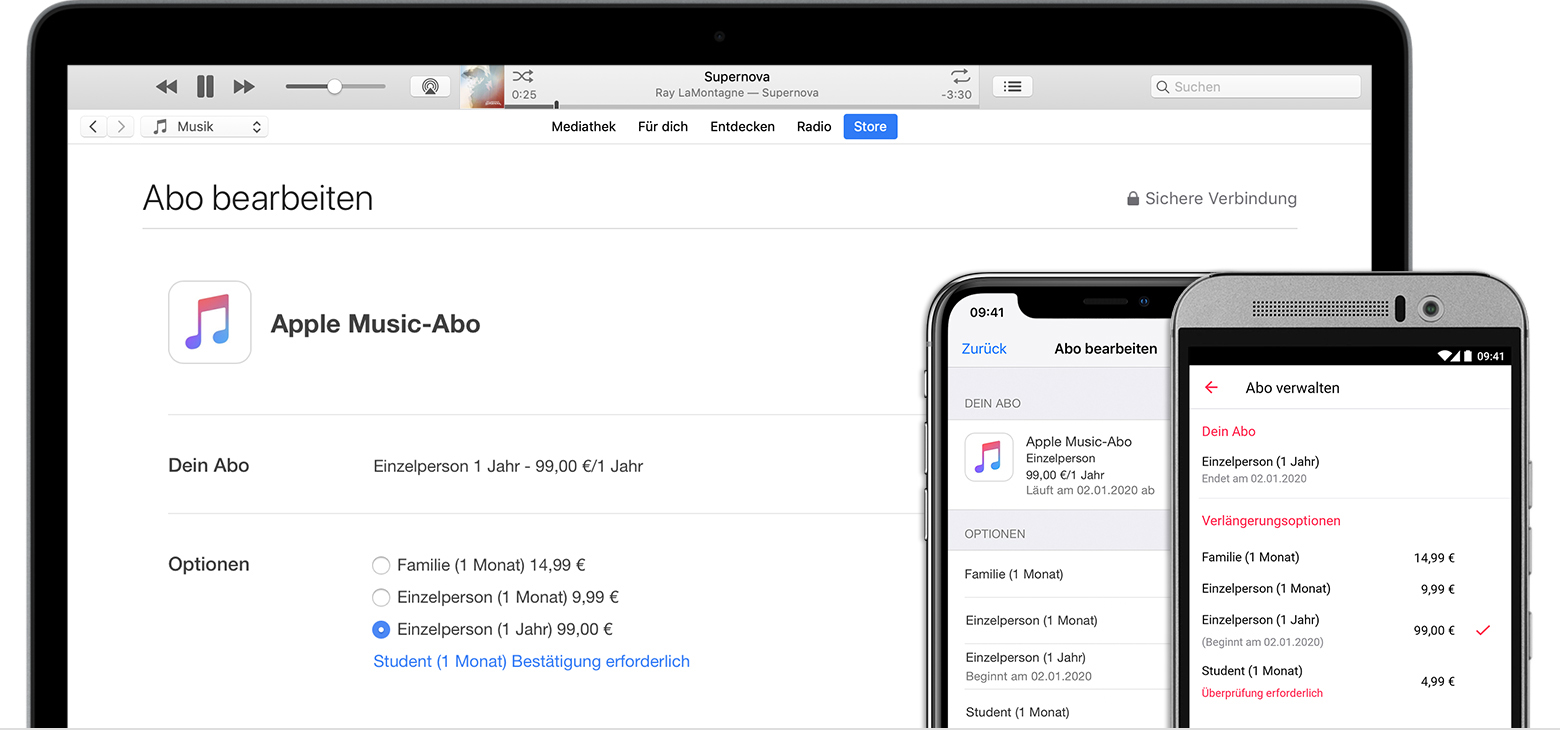Screen dimensions: 1560x730
Task: Click the Android status bar Wi-Fi icon
Action: pos(1445,356)
